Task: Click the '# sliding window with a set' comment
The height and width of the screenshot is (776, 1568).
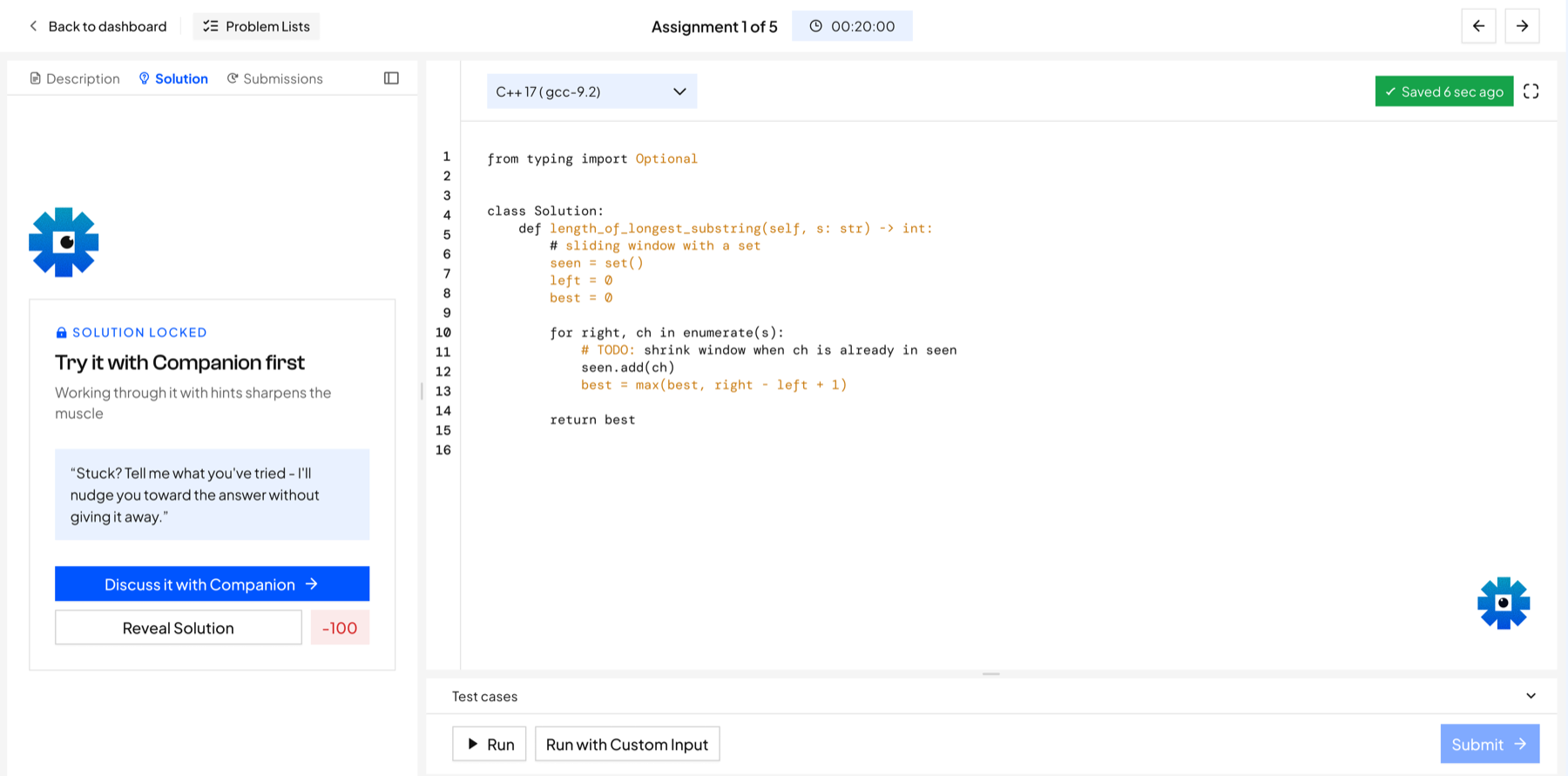Action: tap(655, 246)
